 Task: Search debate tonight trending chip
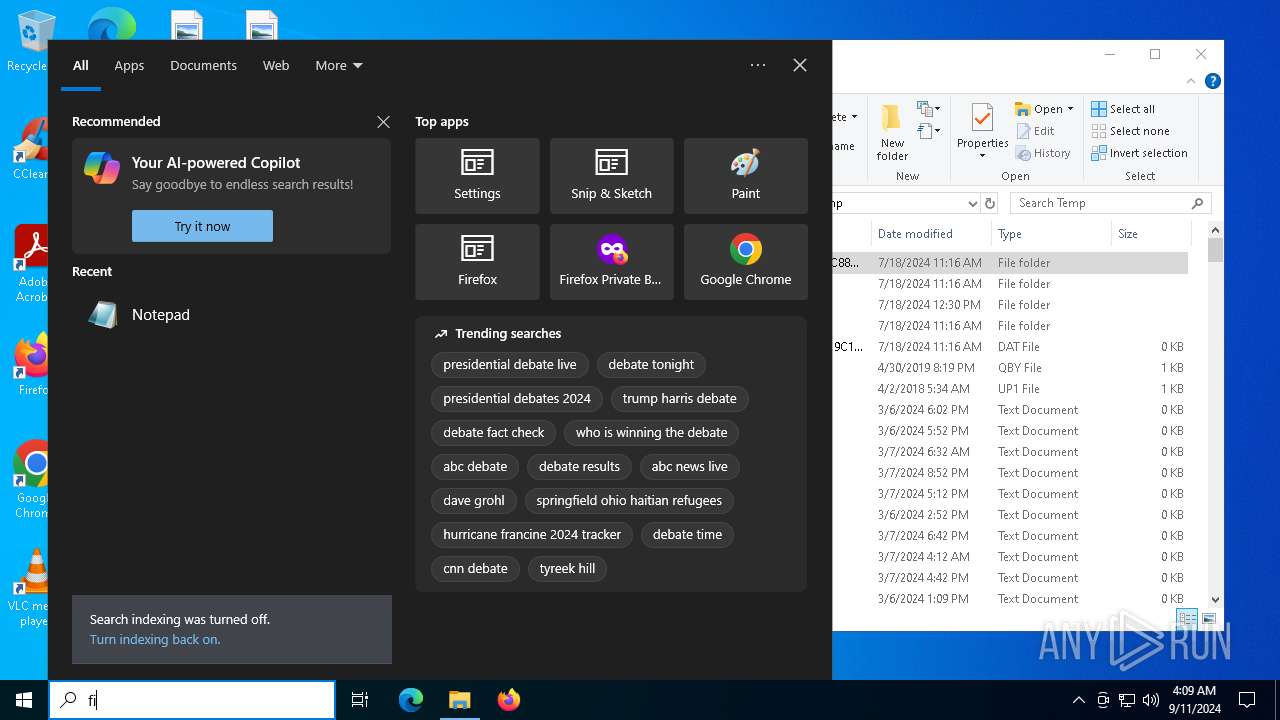pos(651,364)
